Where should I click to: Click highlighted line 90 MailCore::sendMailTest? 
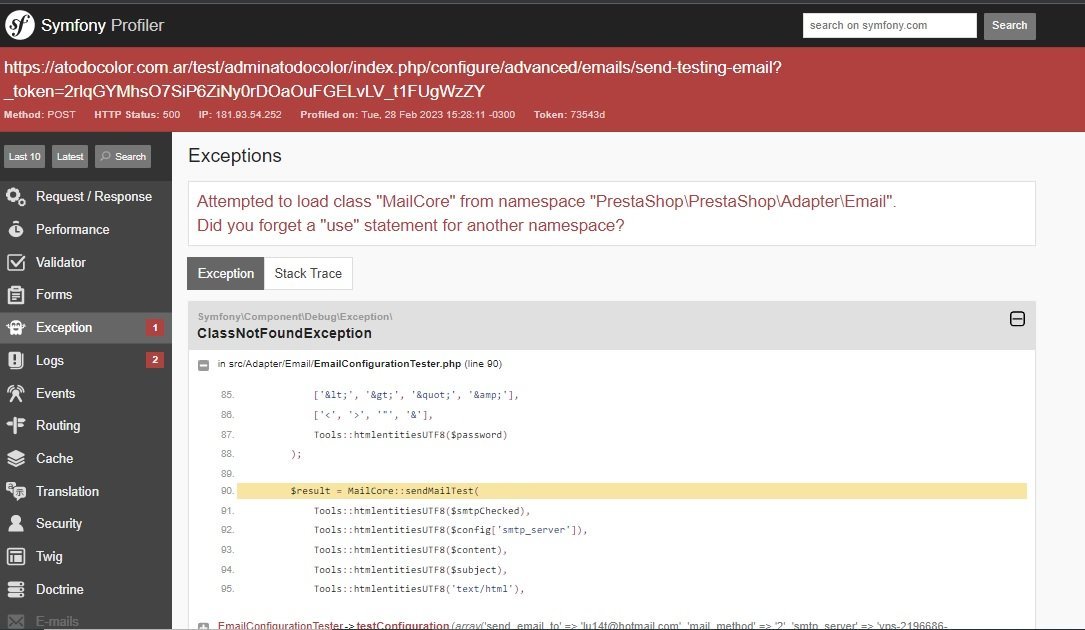click(x=631, y=491)
